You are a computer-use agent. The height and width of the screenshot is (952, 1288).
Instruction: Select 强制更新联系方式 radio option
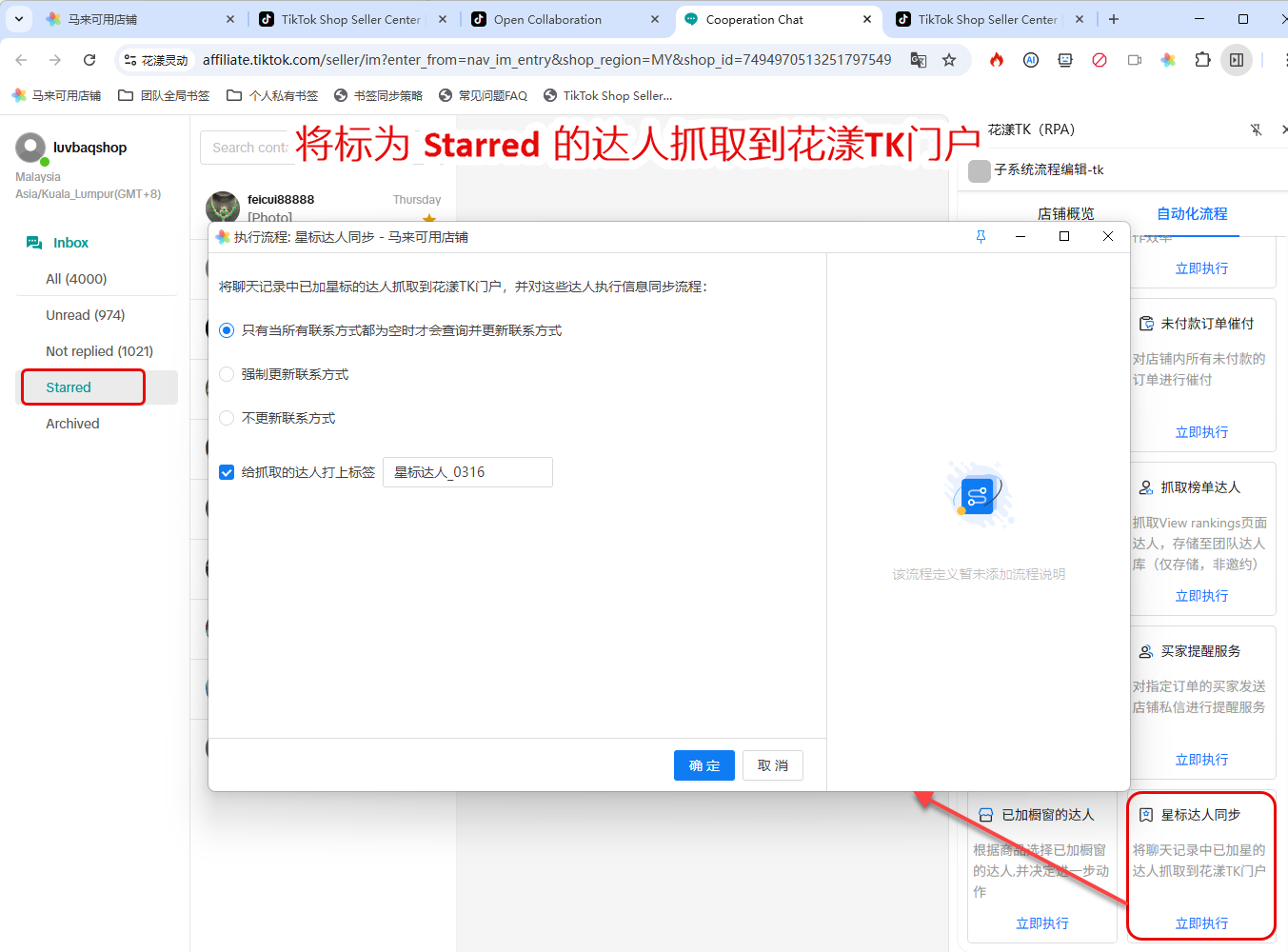(227, 374)
